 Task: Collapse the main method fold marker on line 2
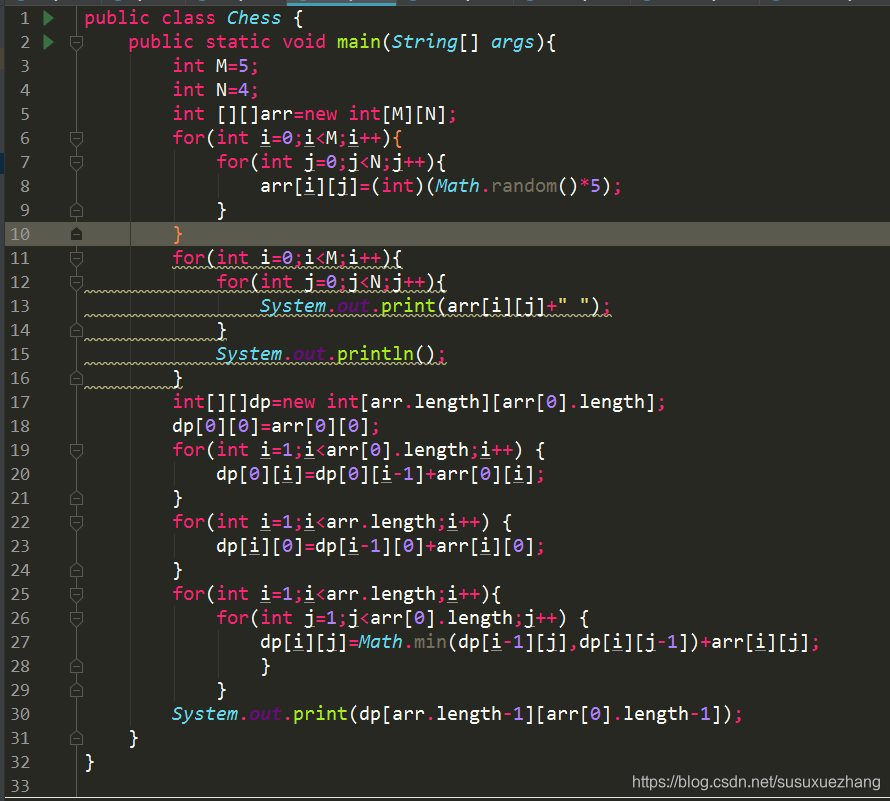(x=76, y=43)
